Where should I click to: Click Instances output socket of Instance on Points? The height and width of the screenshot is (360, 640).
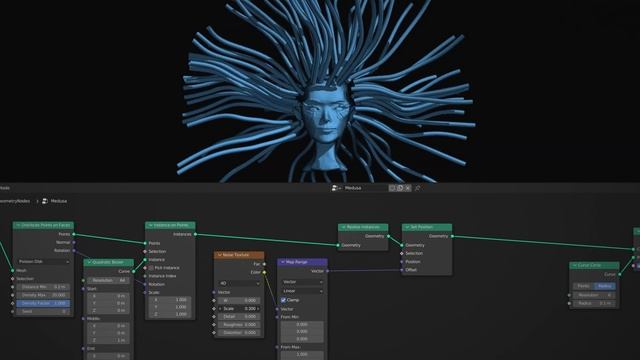click(195, 234)
